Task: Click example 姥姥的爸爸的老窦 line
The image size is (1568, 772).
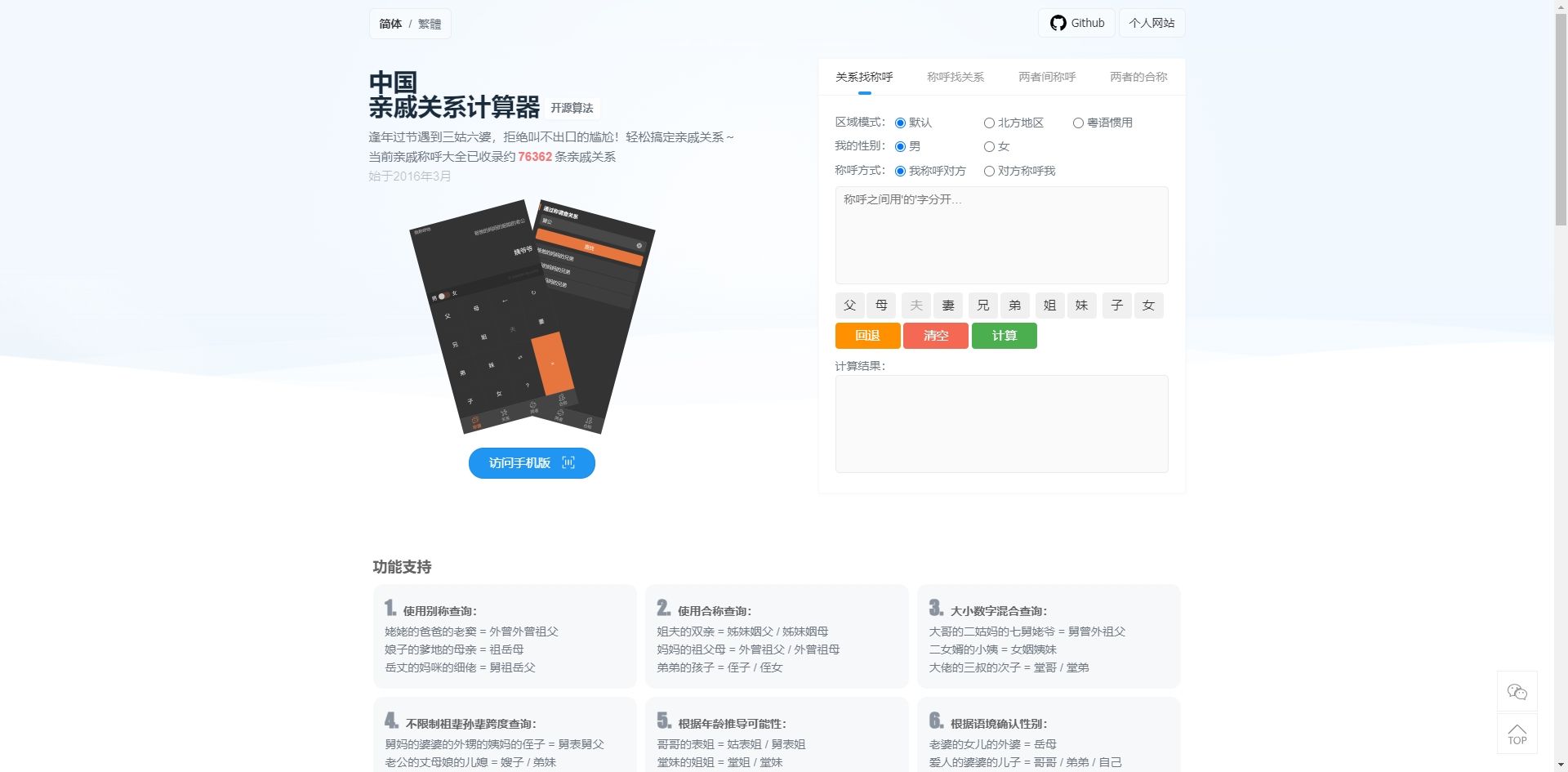Action: 471,631
